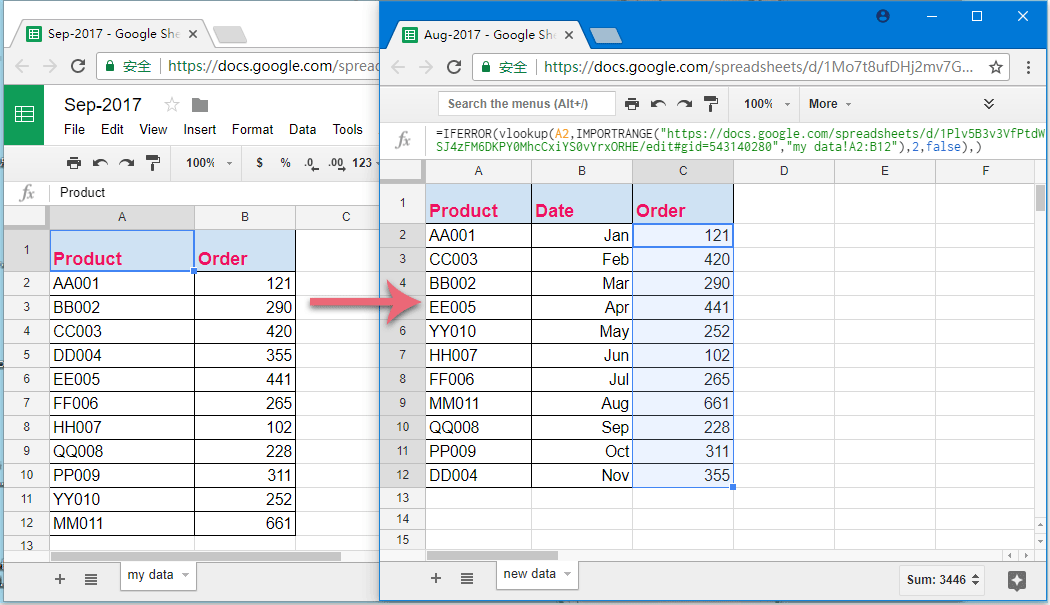Apply currency format with the $ button
The height and width of the screenshot is (605, 1050).
click(x=260, y=163)
